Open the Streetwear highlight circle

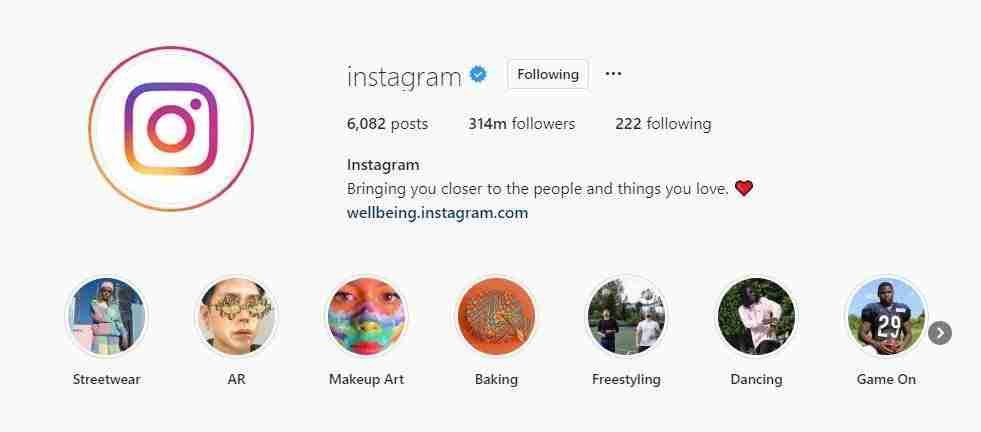coord(106,317)
